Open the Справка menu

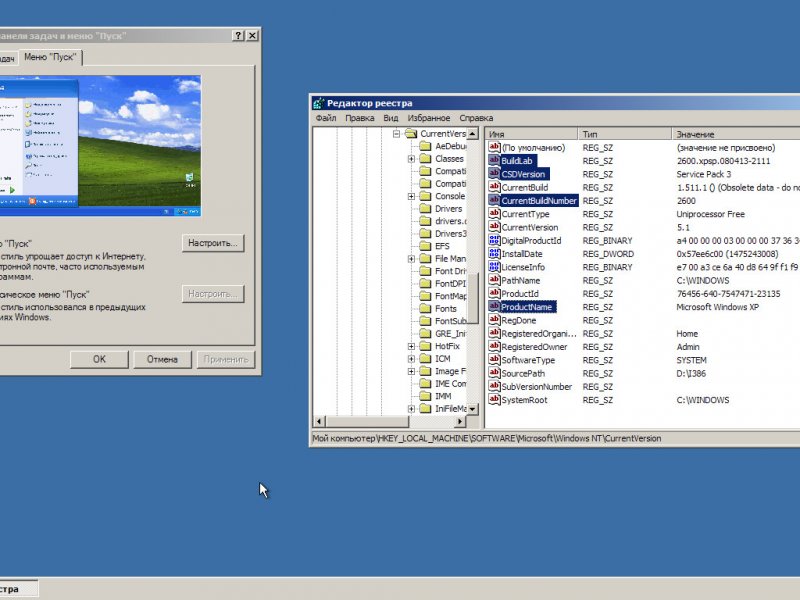pos(476,118)
